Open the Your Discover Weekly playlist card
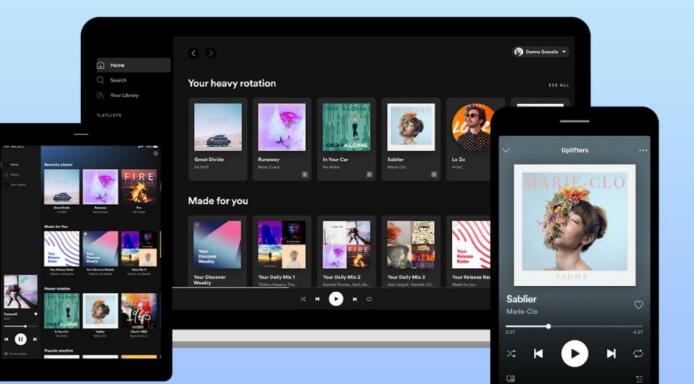Screen dimensions: 694x384 pyautogui.click(x=218, y=251)
